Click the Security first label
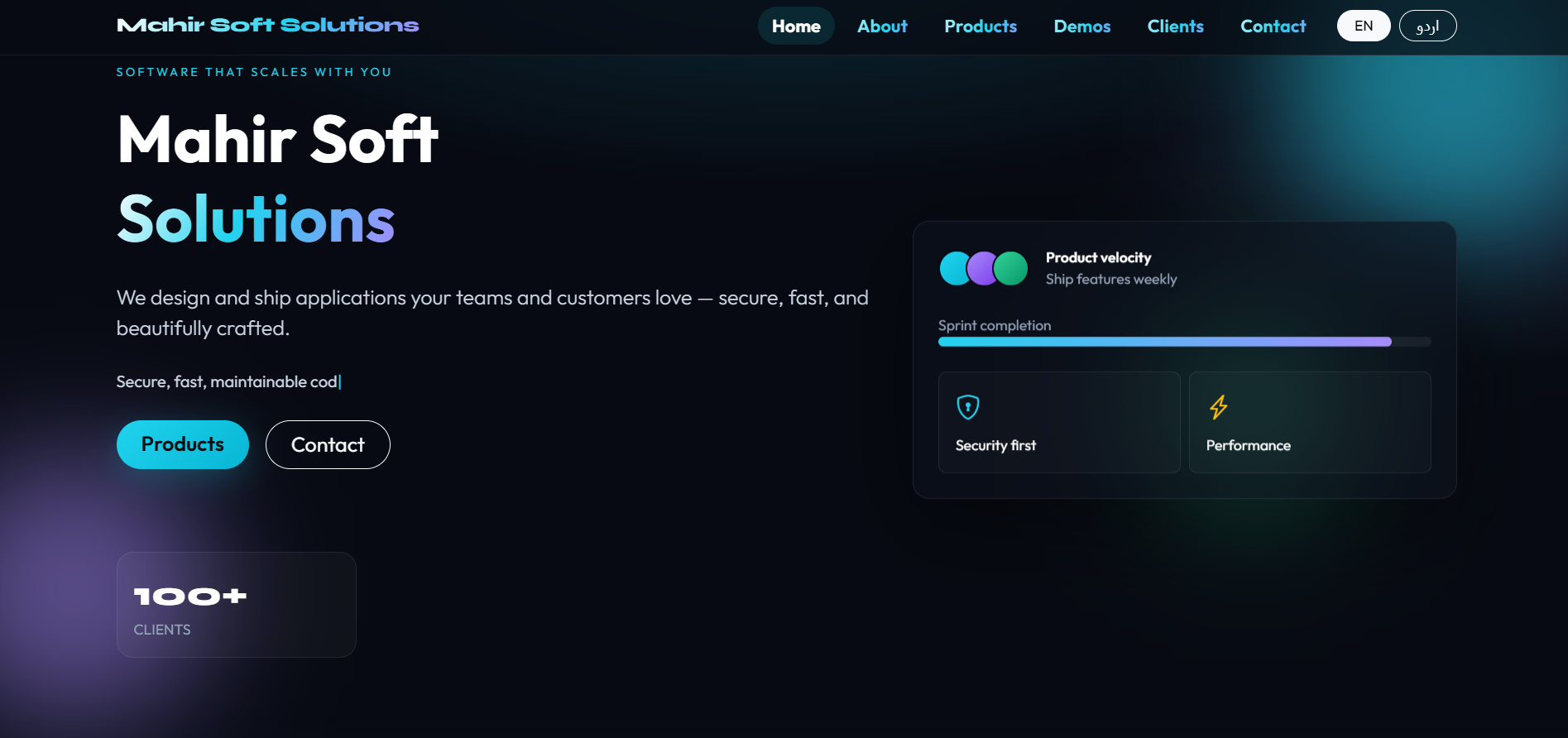 [x=995, y=445]
